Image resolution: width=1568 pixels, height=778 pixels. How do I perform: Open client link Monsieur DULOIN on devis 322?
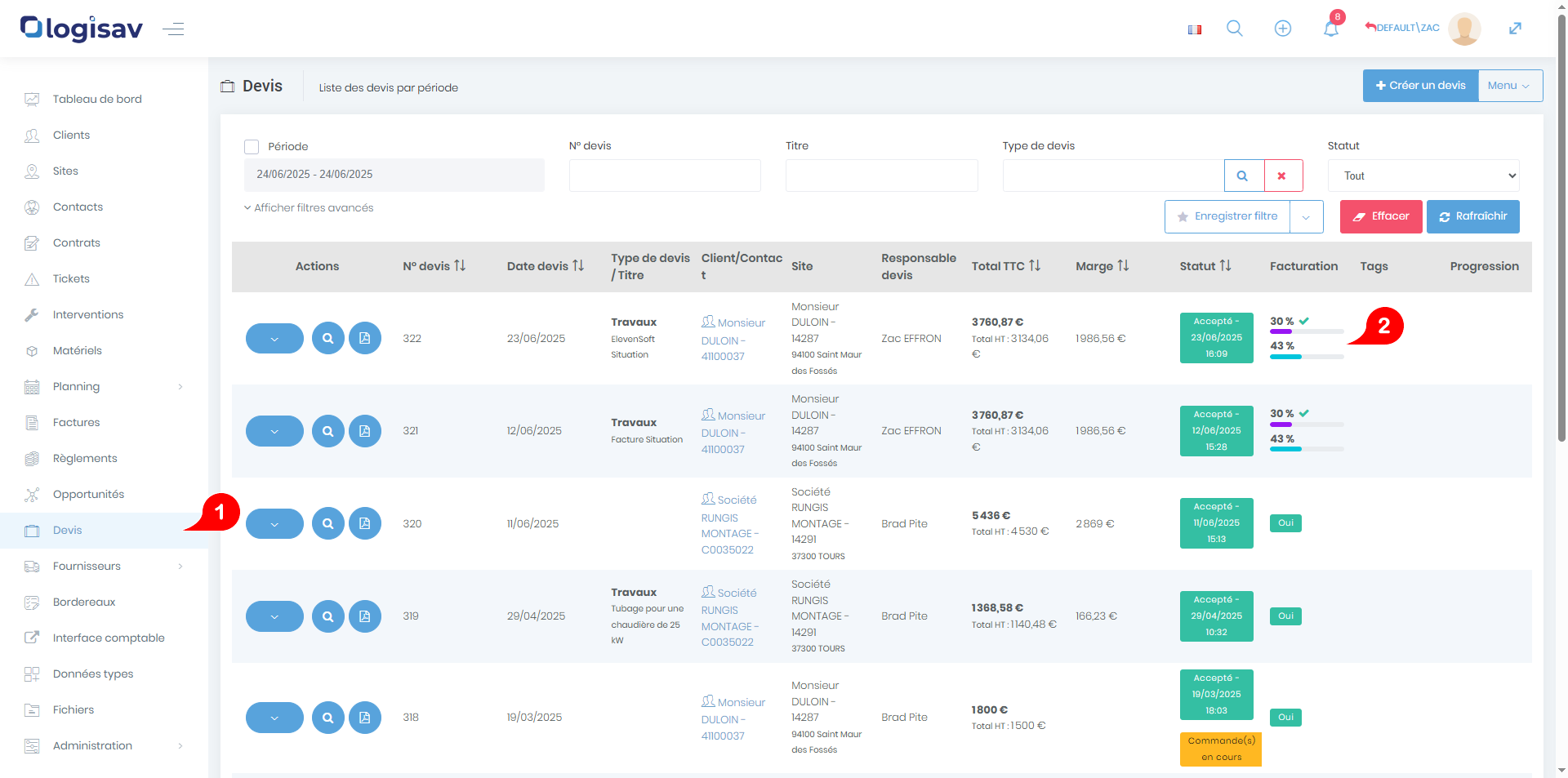pos(733,339)
